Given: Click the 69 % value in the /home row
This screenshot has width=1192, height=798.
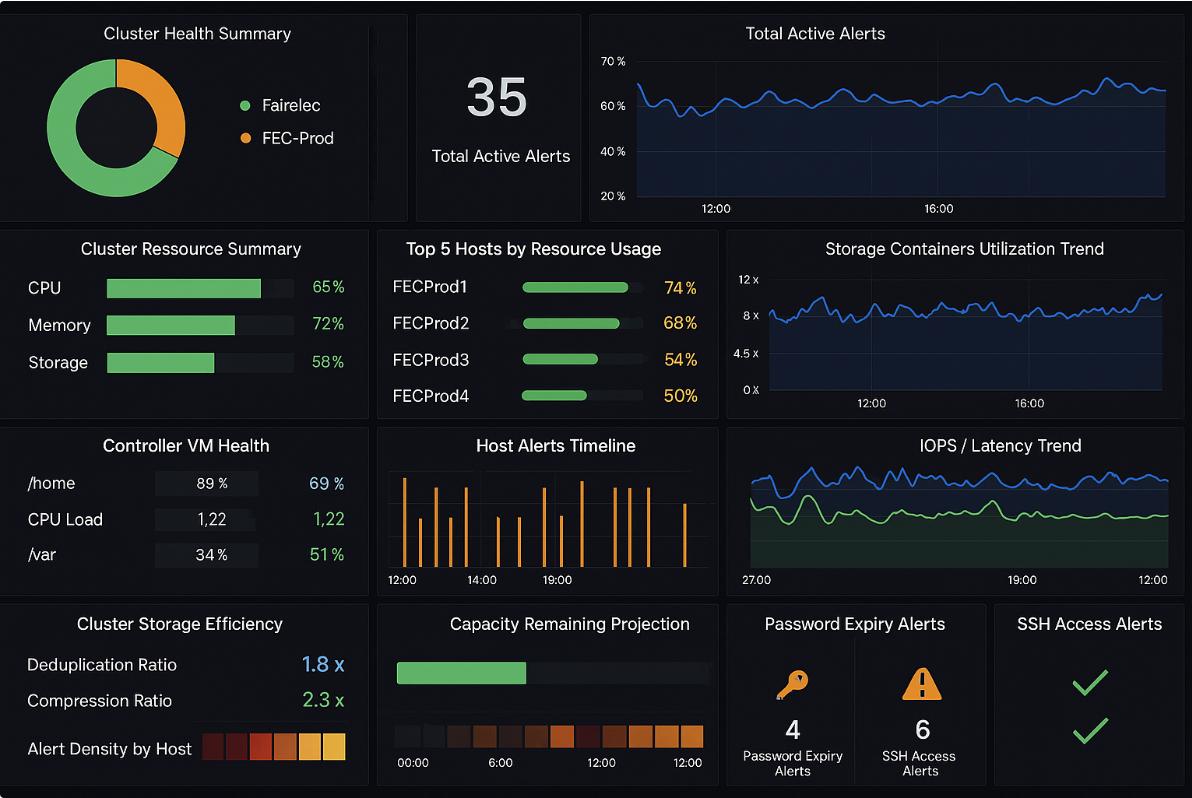Looking at the screenshot, I should [327, 484].
